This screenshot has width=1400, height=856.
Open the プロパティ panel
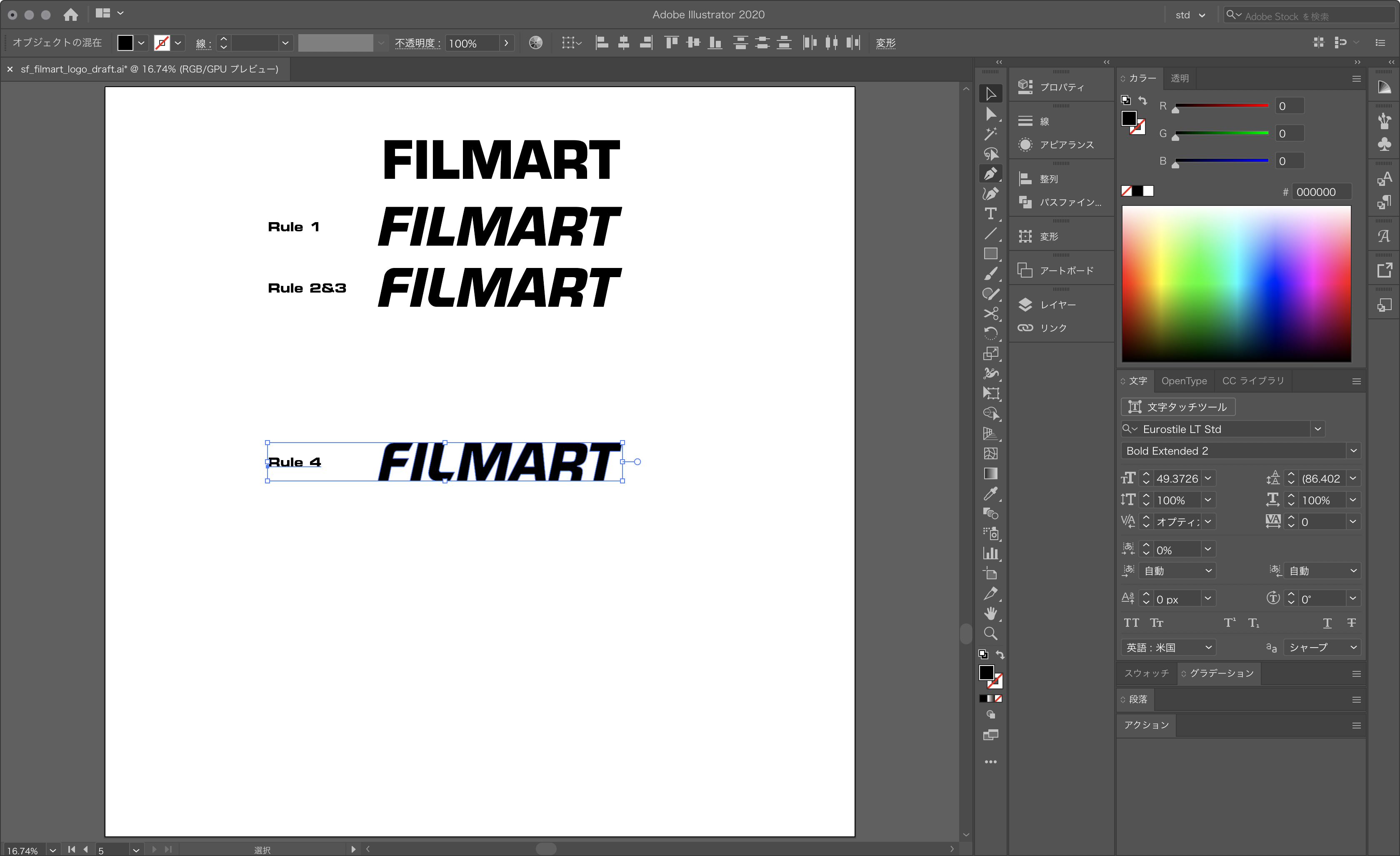pos(1061,87)
